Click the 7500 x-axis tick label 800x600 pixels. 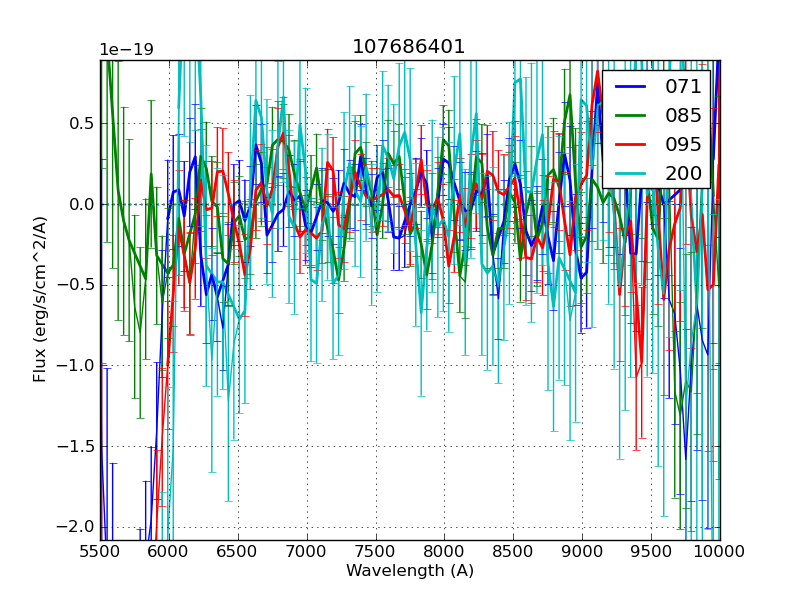[376, 550]
